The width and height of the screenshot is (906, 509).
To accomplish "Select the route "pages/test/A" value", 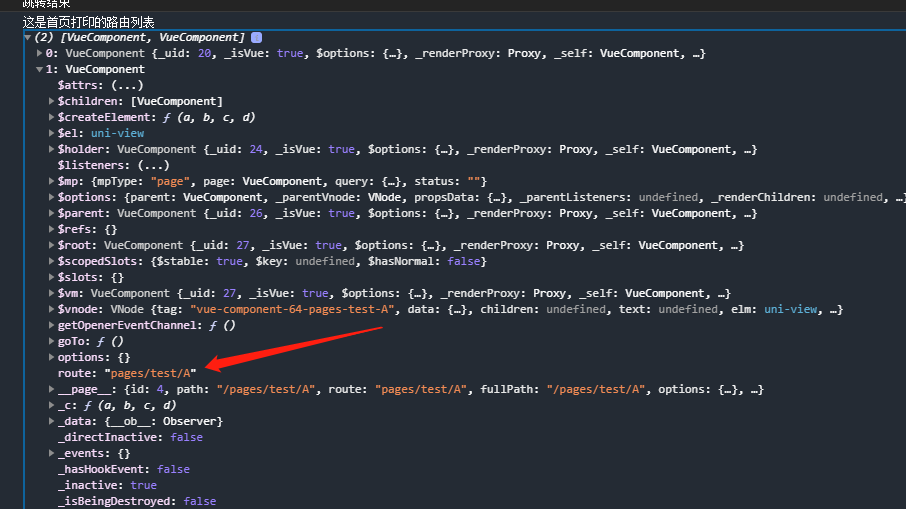I will pos(150,373).
